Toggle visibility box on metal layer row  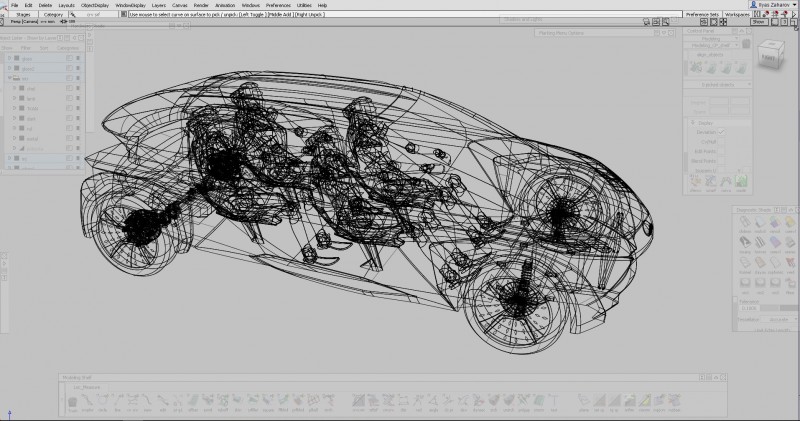click(69, 138)
